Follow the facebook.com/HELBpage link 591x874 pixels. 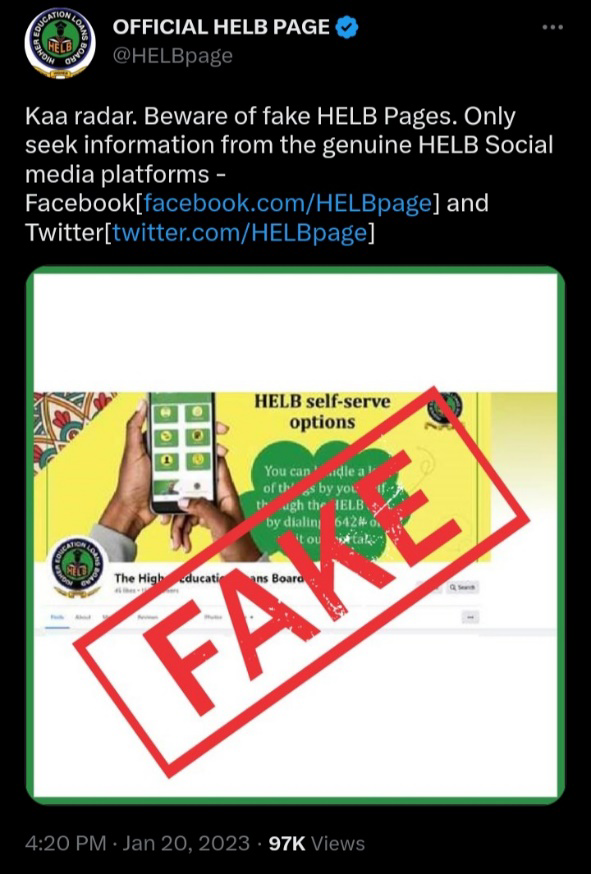(x=288, y=203)
